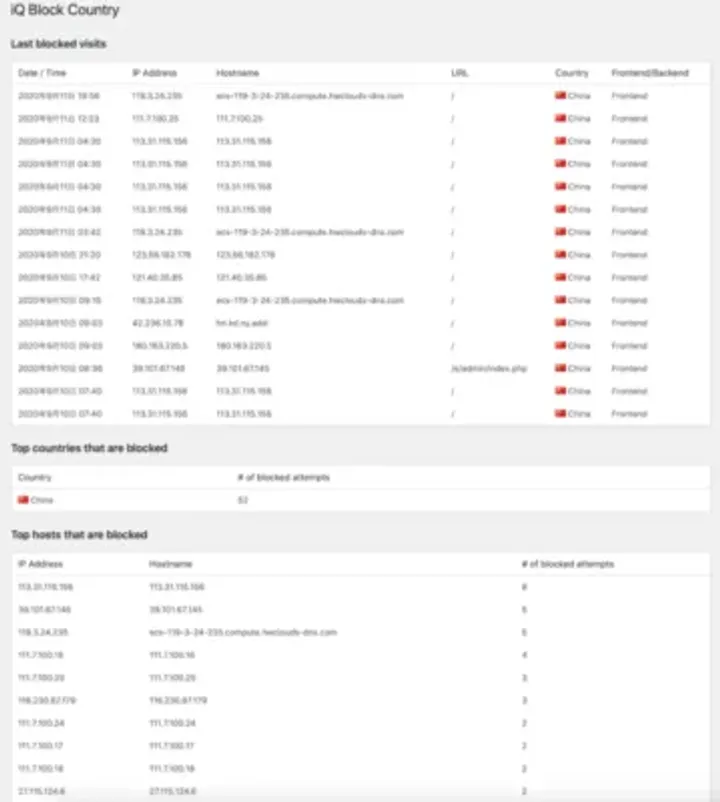Click 116.230.87.179 in Top hosts IP Address column
This screenshot has width=720, height=802.
47,700
